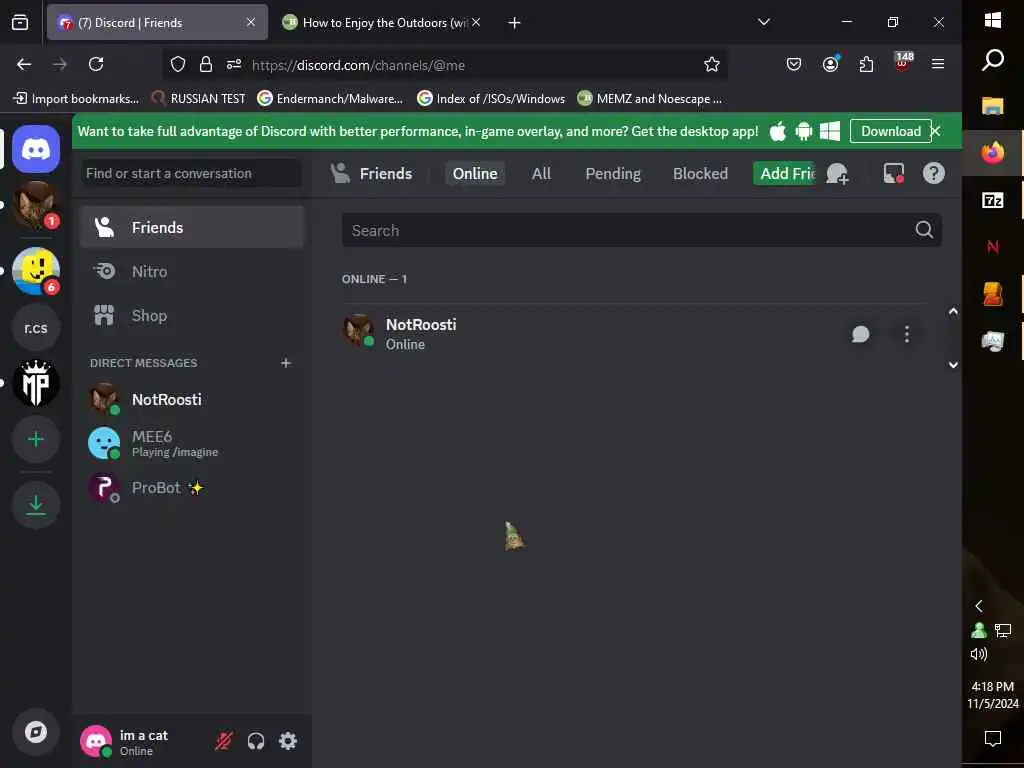Viewport: 1024px width, 768px height.
Task: Click Windows icon in download banner
Action: tap(829, 131)
